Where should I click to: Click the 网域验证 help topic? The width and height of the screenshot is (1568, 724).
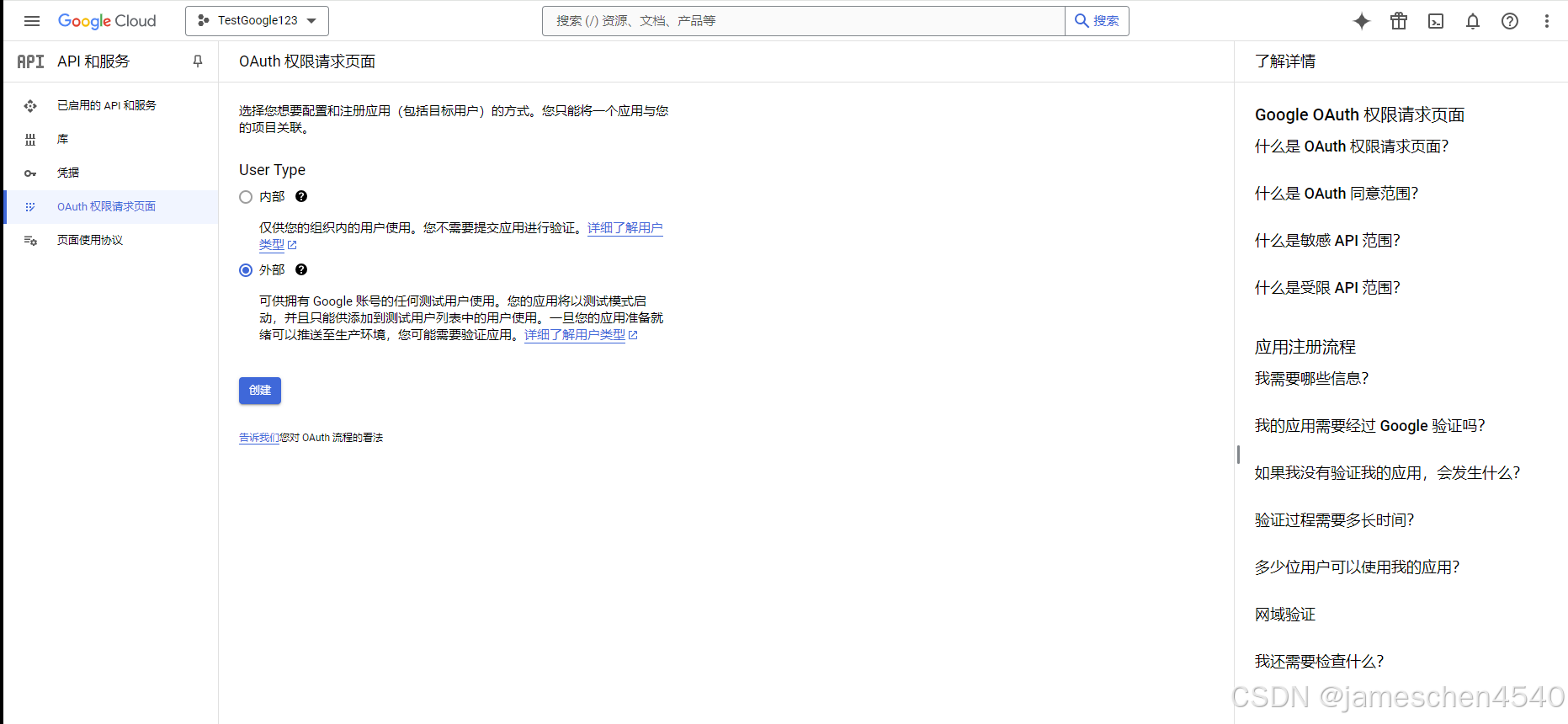[1285, 615]
